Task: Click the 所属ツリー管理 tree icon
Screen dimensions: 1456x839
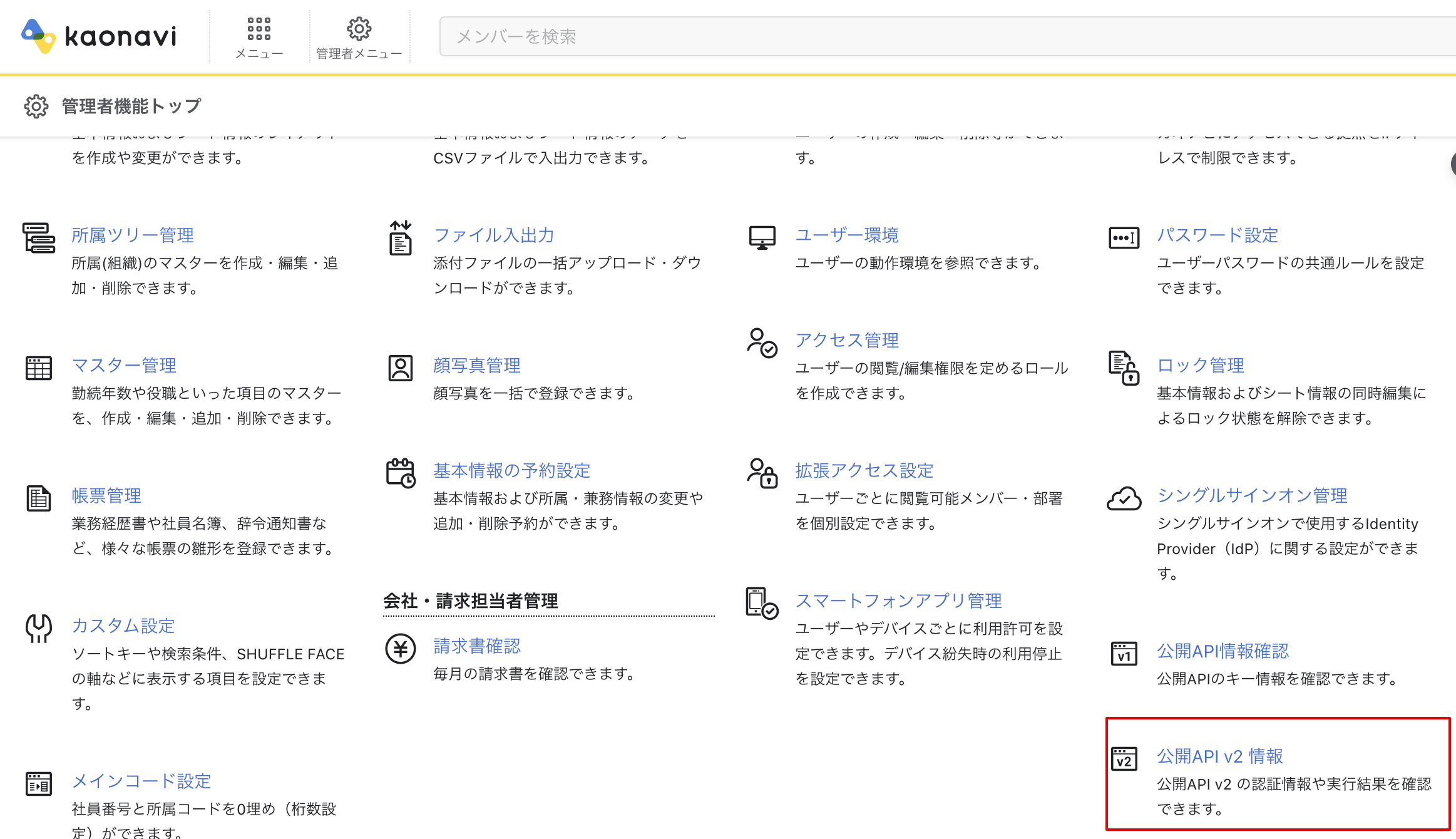Action: pyautogui.click(x=39, y=238)
